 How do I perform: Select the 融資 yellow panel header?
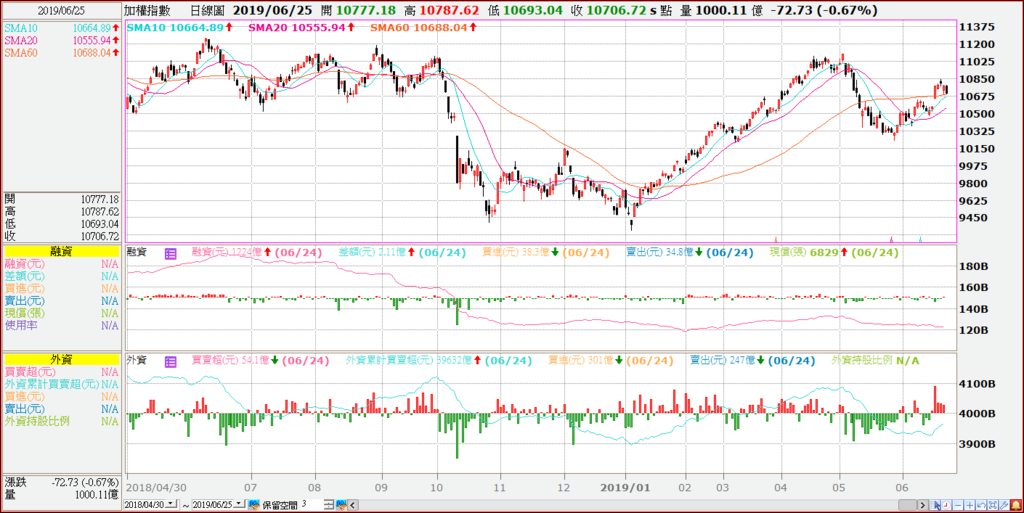click(x=61, y=251)
